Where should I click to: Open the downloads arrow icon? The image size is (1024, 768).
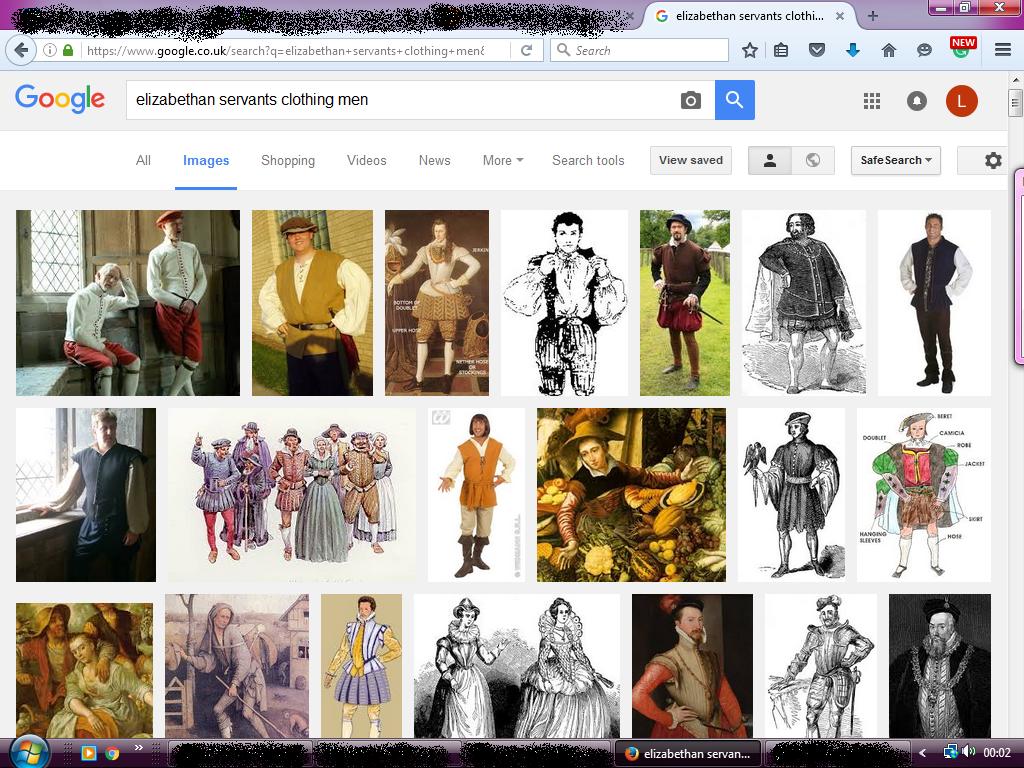pos(853,50)
